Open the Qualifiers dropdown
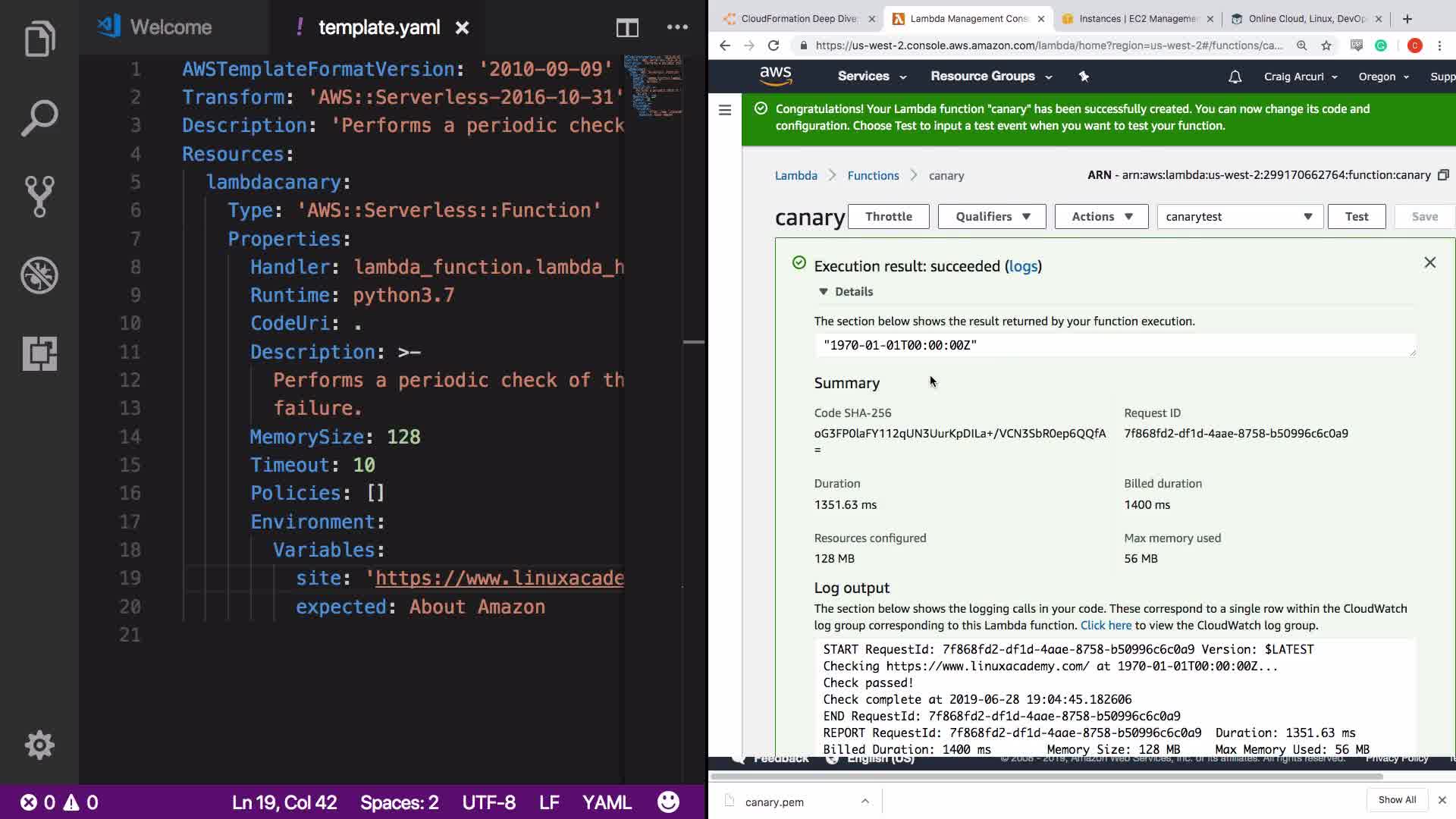The image size is (1456, 819). point(992,217)
